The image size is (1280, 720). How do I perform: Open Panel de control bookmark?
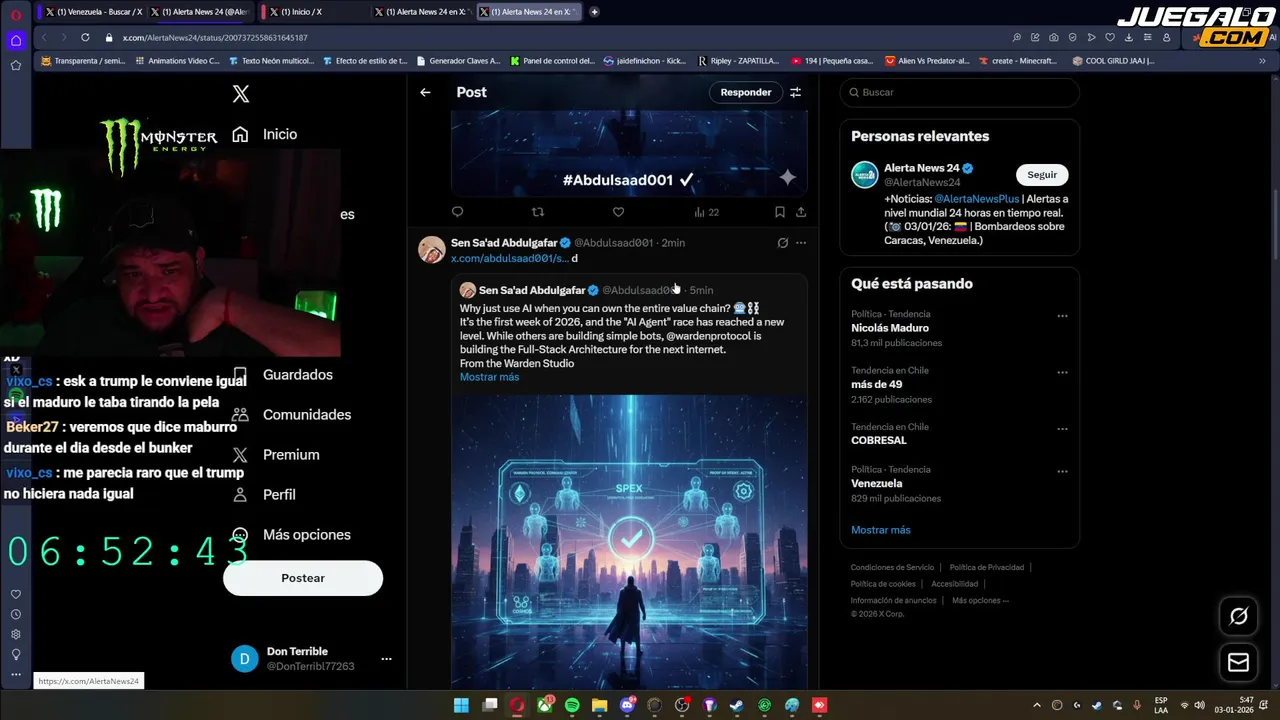pyautogui.click(x=552, y=61)
